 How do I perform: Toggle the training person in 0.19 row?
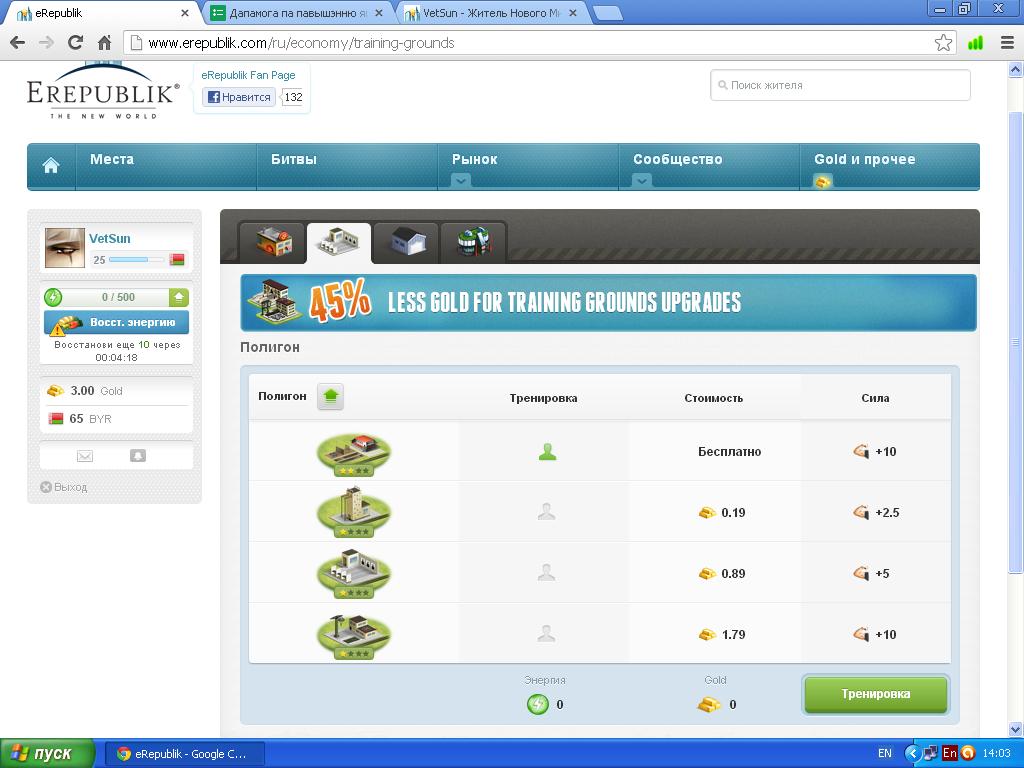547,512
